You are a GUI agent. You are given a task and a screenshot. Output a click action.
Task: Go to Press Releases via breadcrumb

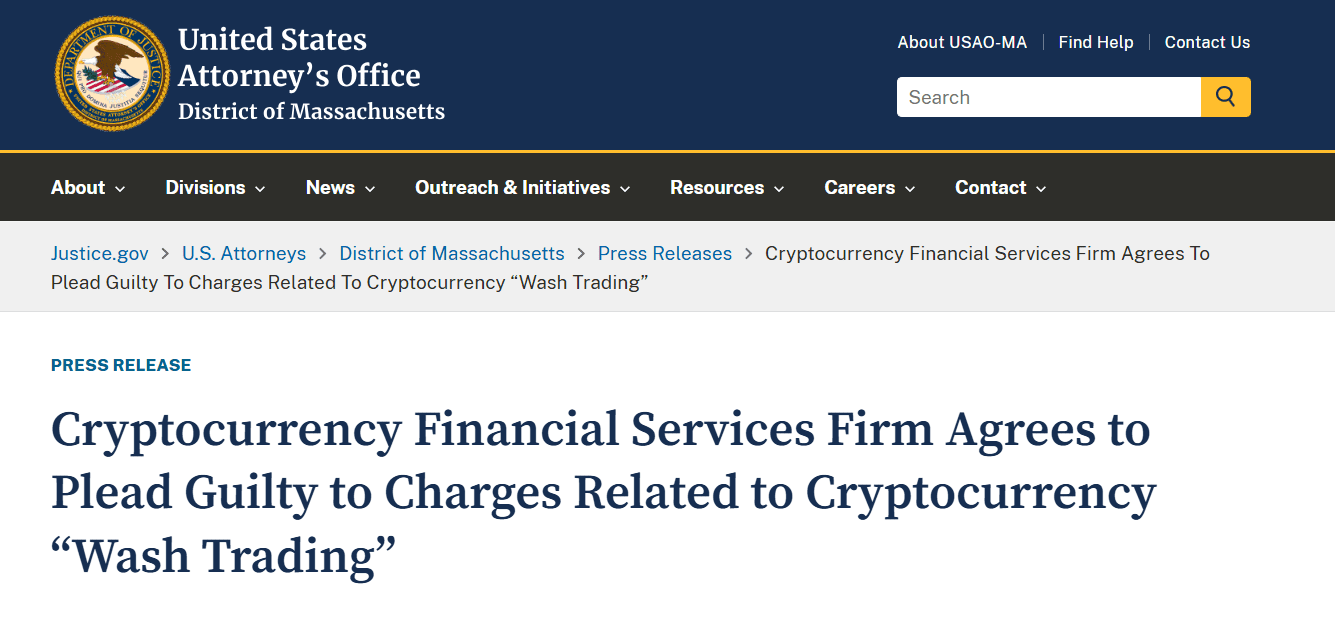click(664, 253)
